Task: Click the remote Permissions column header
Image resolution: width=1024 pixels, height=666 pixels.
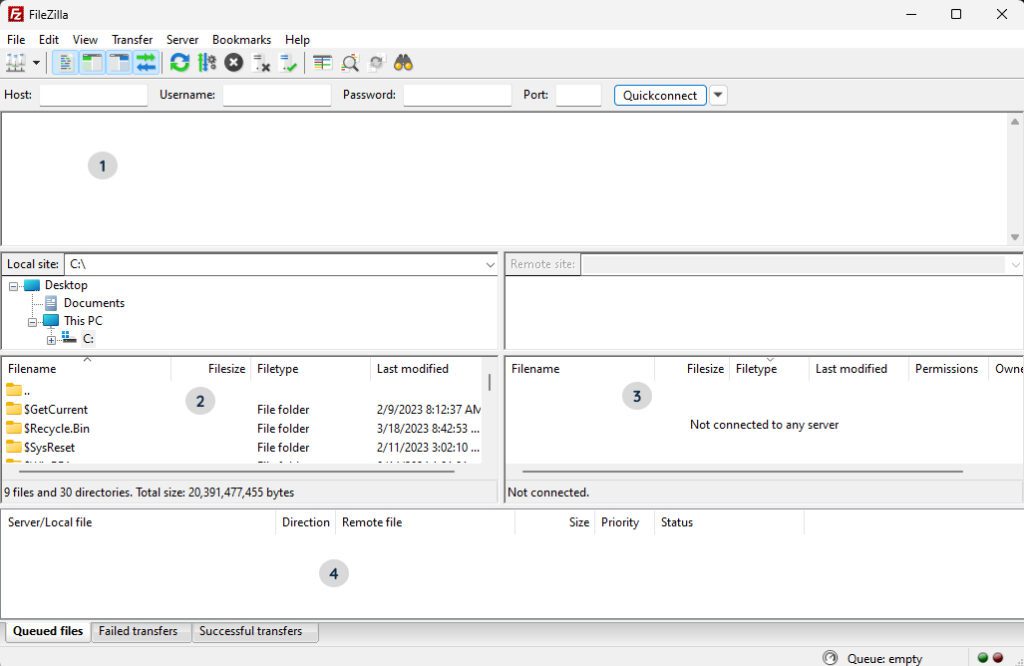Action: tap(948, 369)
